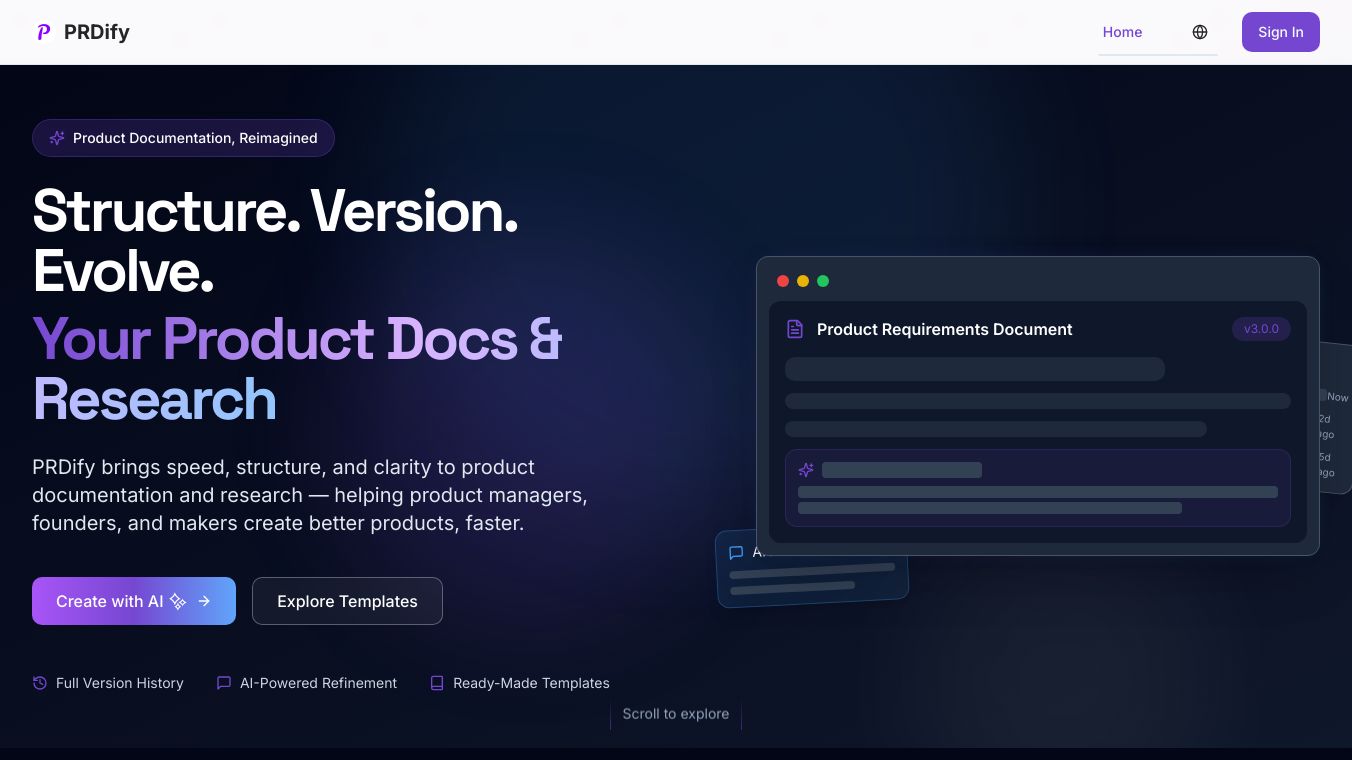Select the v3.0.0 version badge
The width and height of the screenshot is (1352, 760).
pos(1261,329)
